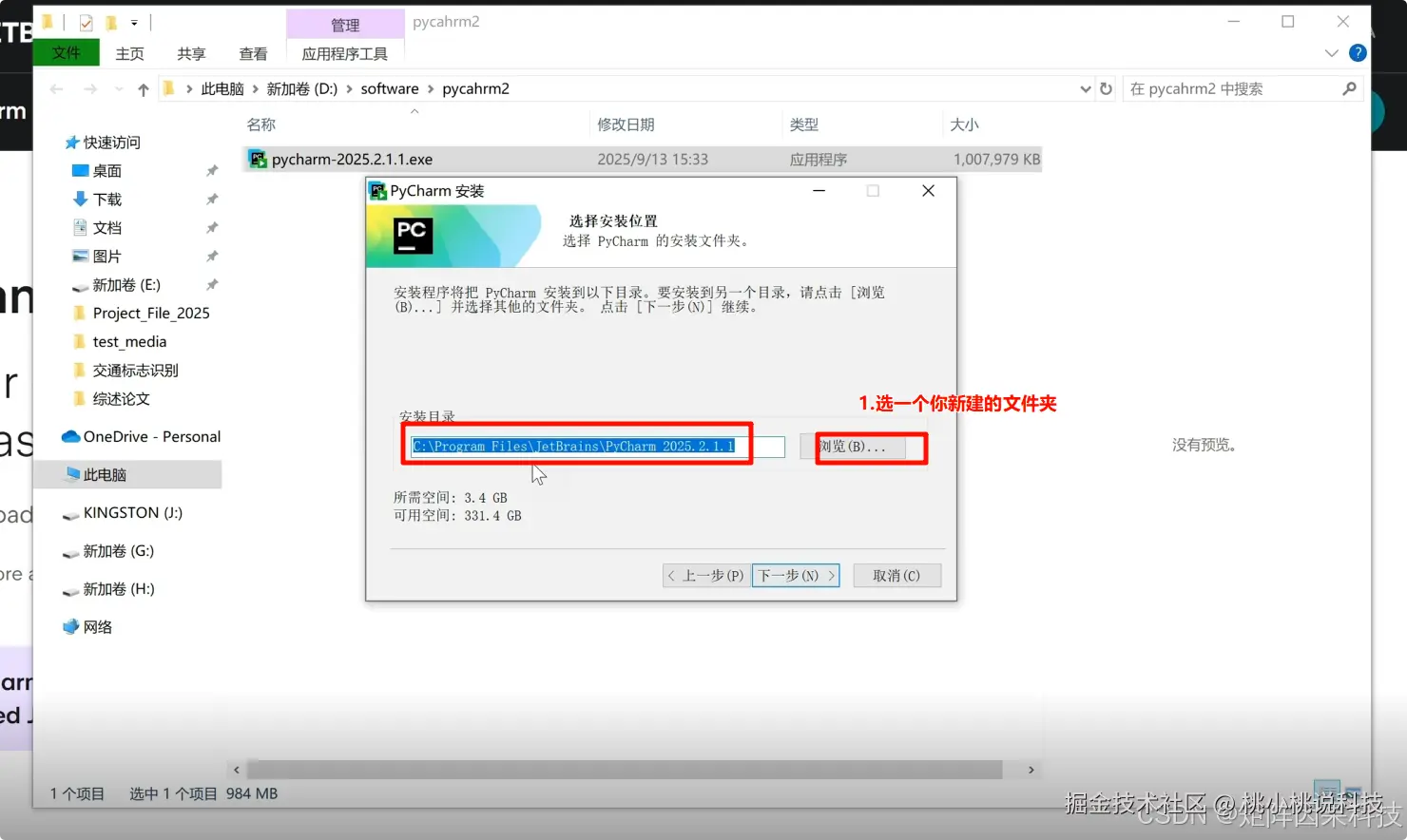Open the 应用程序工具 tab
1407x840 pixels.
click(344, 54)
